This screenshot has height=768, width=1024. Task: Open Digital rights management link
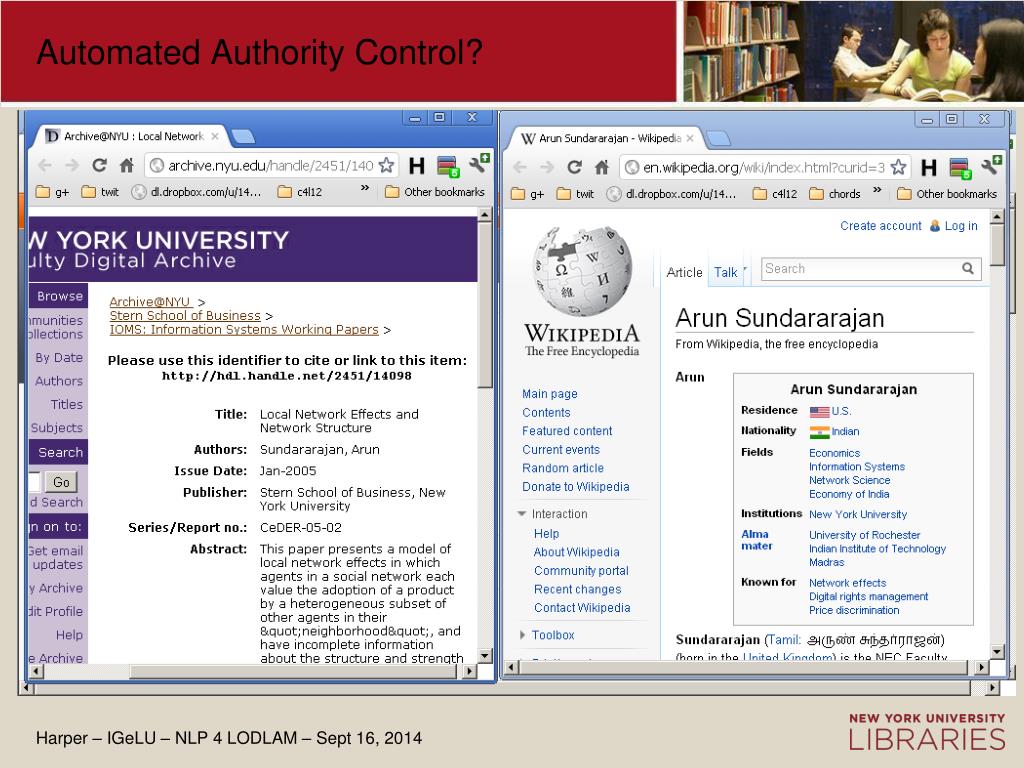click(x=869, y=596)
